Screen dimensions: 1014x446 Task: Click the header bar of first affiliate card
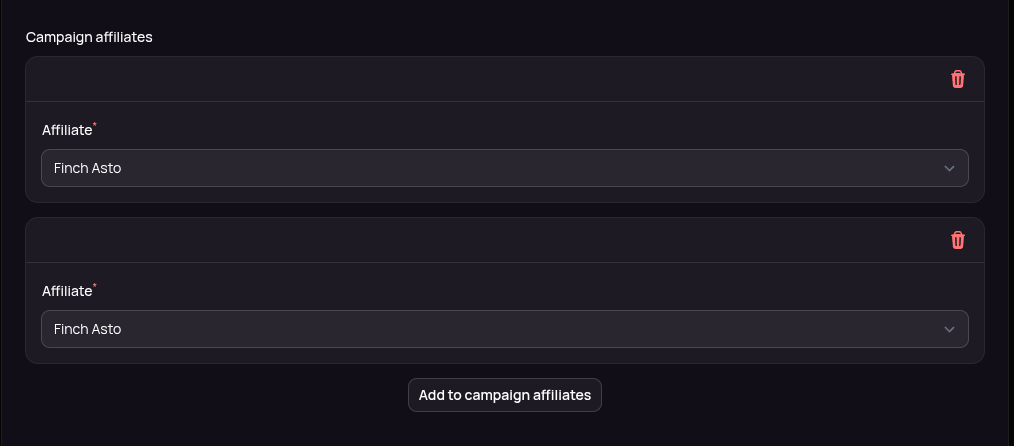tap(480, 79)
